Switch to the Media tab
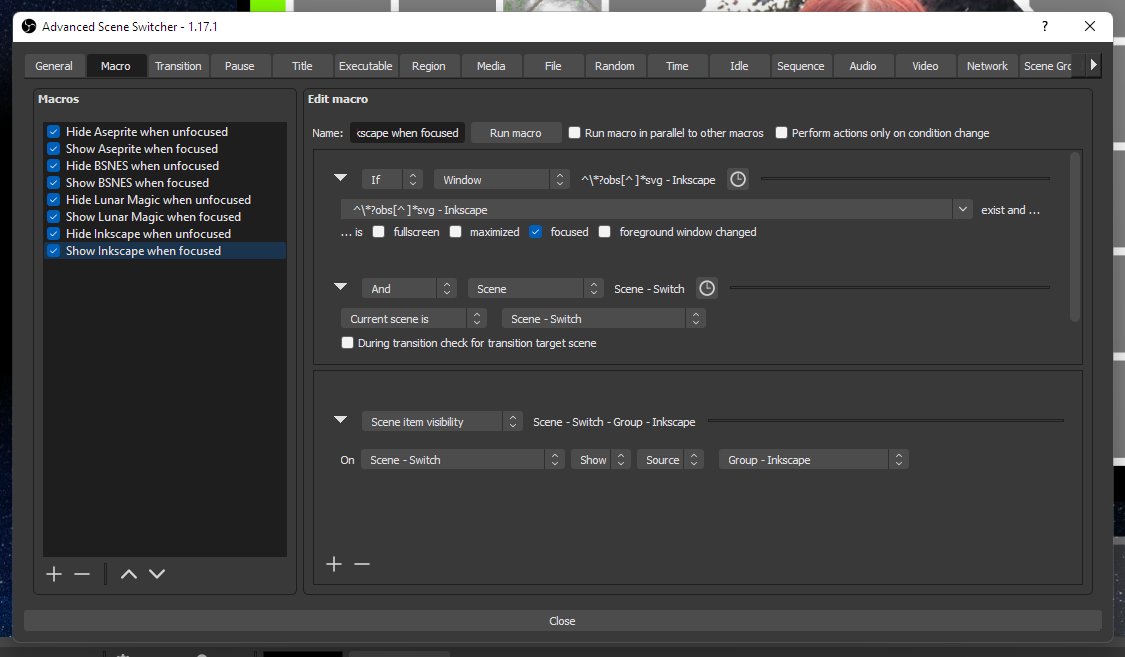Screen dimensions: 1125x657 [x=491, y=66]
